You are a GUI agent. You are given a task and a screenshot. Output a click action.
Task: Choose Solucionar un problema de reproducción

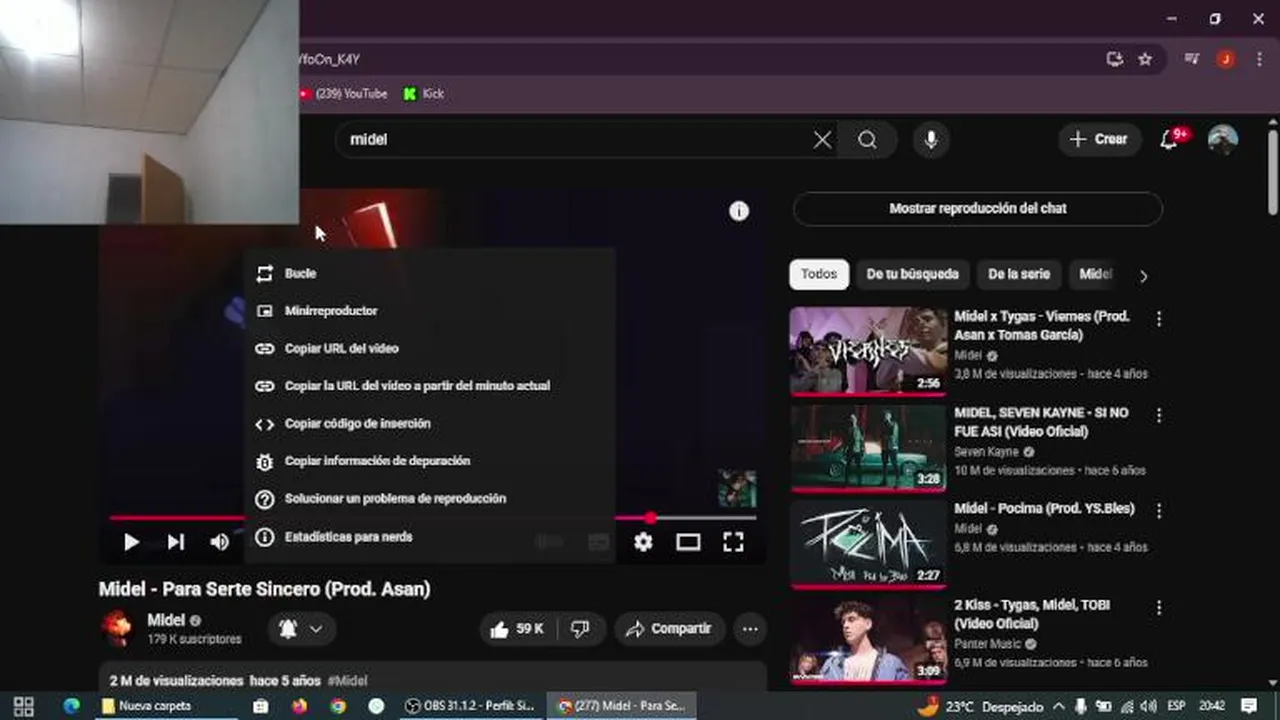429,498
